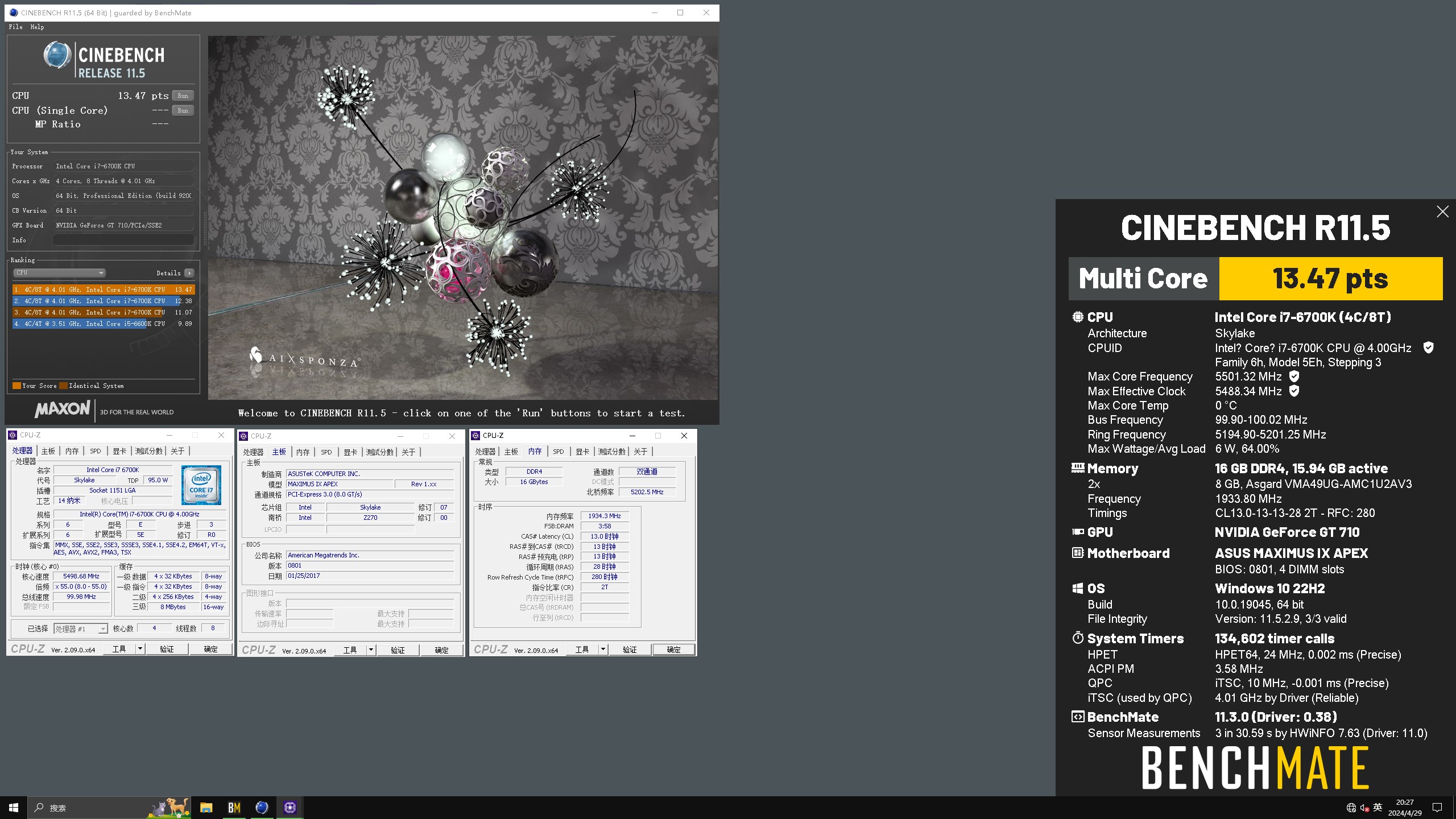Open SPD tab in first CPU-Z window

[96, 451]
